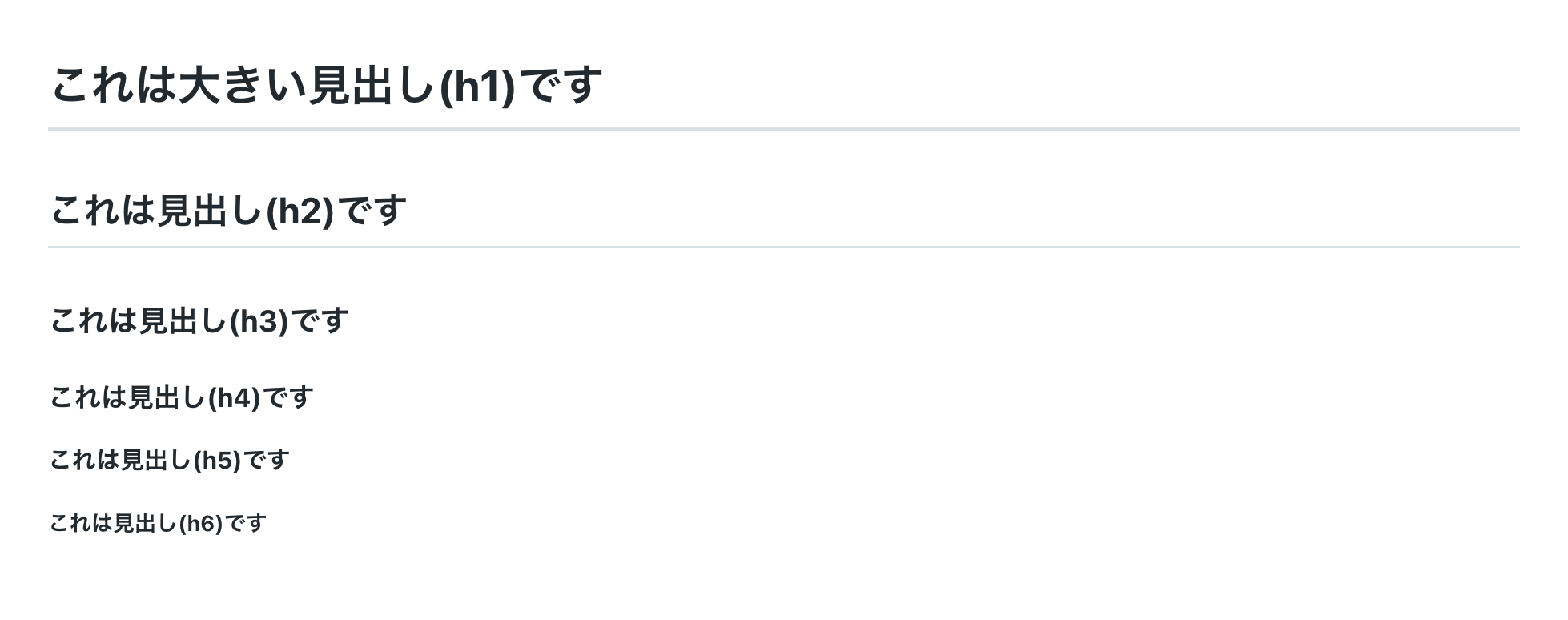Image resolution: width=1568 pixels, height=620 pixels.
Task: Click "見出し" in the h1 heading
Action: coord(372,86)
